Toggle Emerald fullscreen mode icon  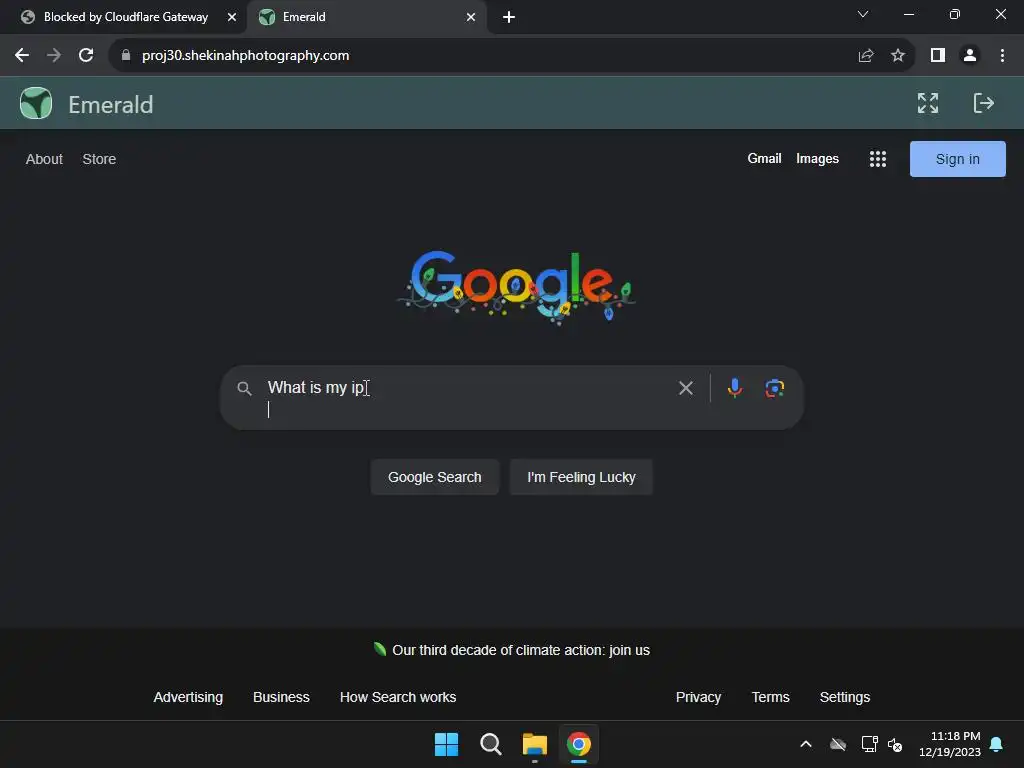[x=927, y=103]
